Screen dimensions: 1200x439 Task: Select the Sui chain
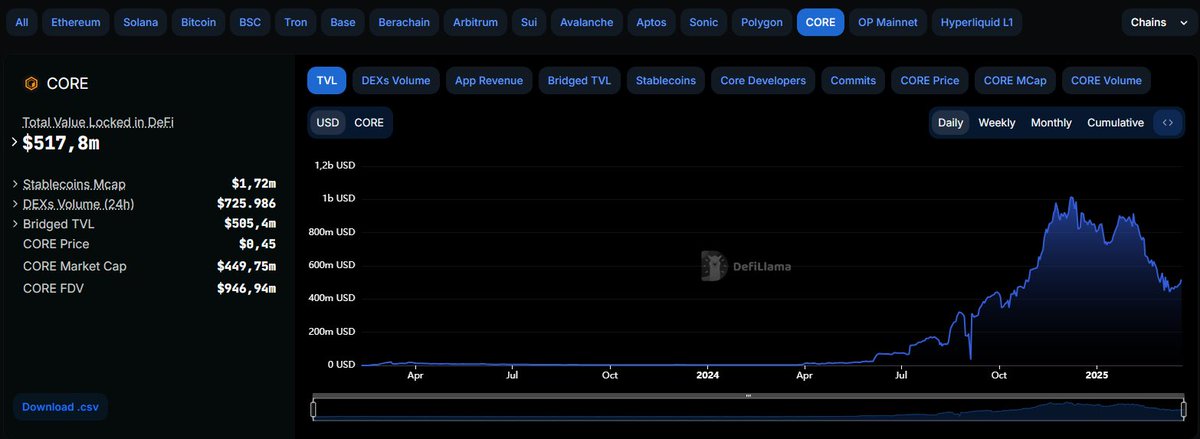point(529,22)
